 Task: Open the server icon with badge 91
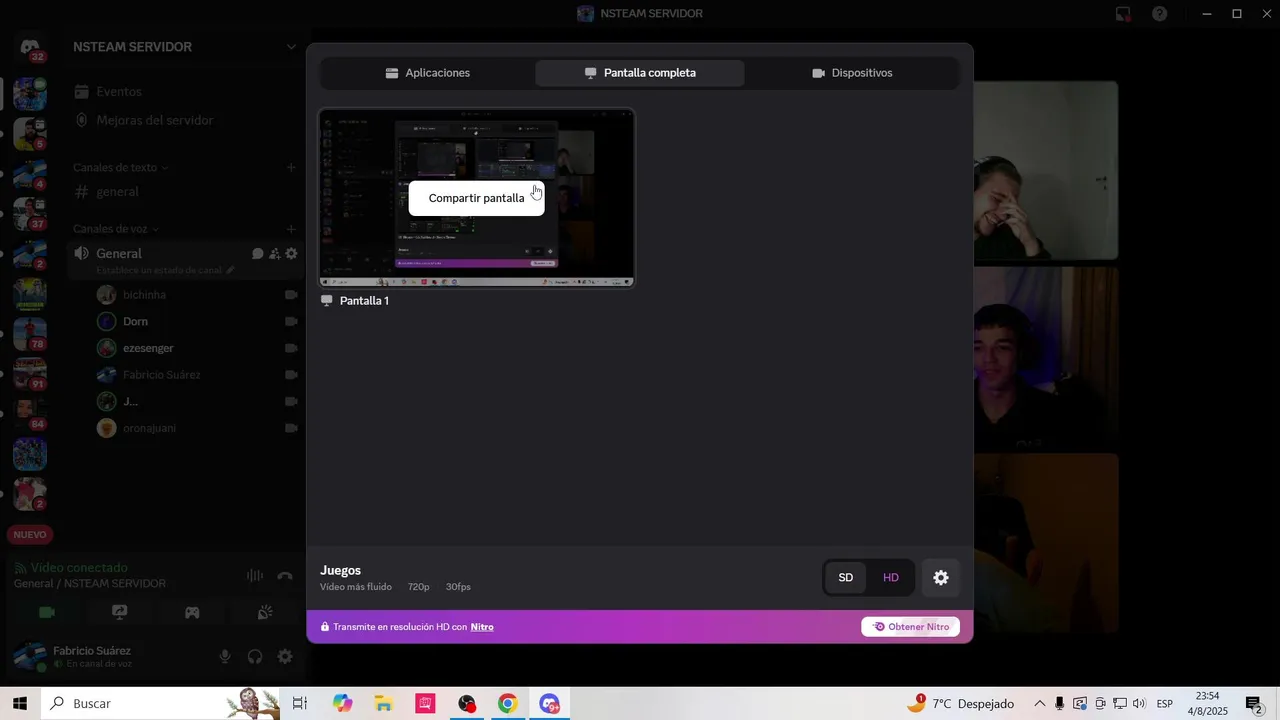30,373
